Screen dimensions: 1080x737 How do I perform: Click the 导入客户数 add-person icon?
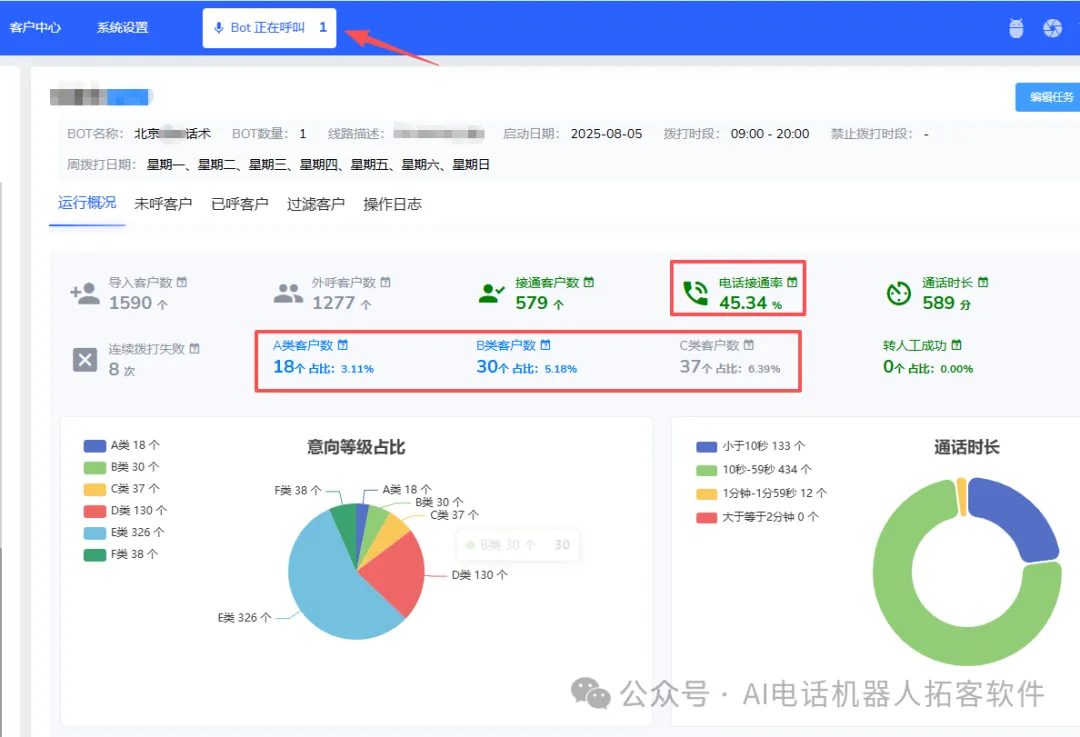(x=84, y=290)
